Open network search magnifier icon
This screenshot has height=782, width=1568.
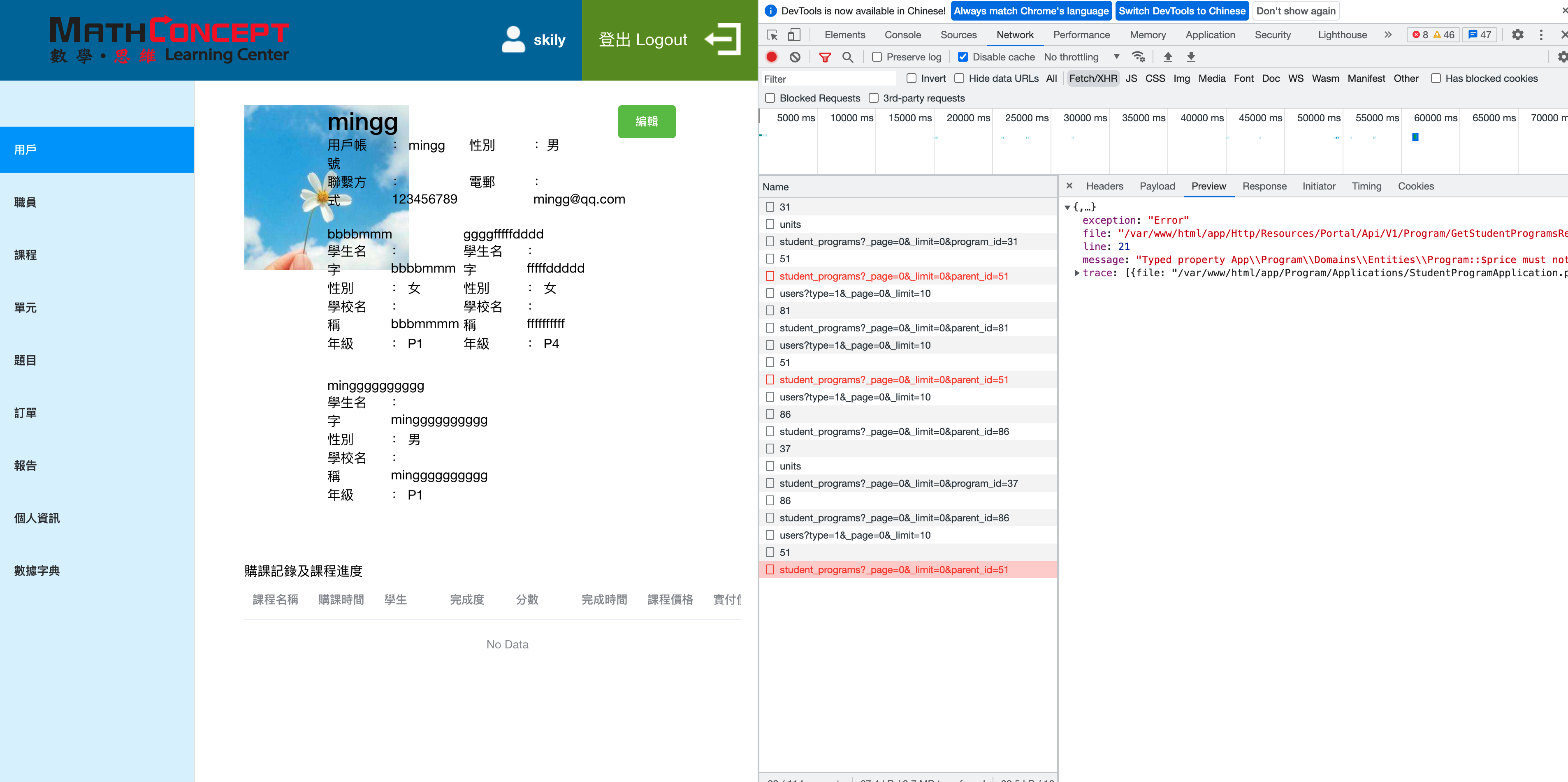847,57
